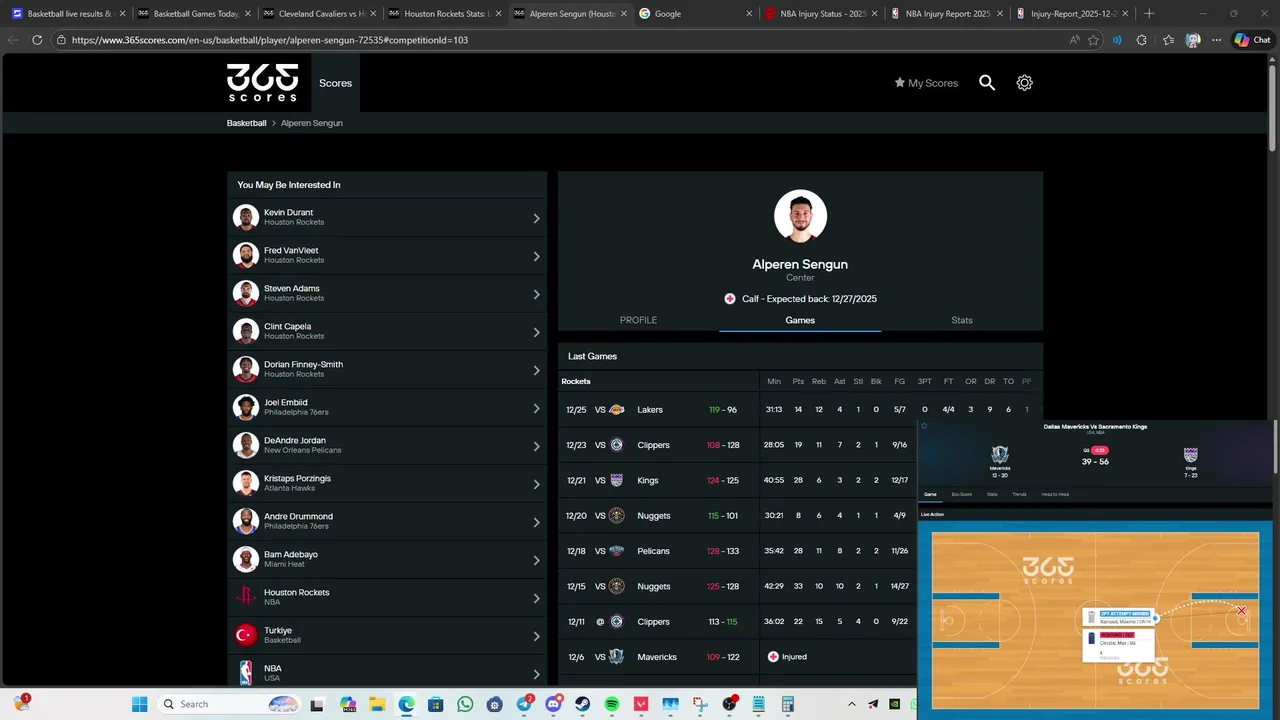This screenshot has width=1280, height=720.
Task: Click the taskbar Search box
Action: pos(229,704)
